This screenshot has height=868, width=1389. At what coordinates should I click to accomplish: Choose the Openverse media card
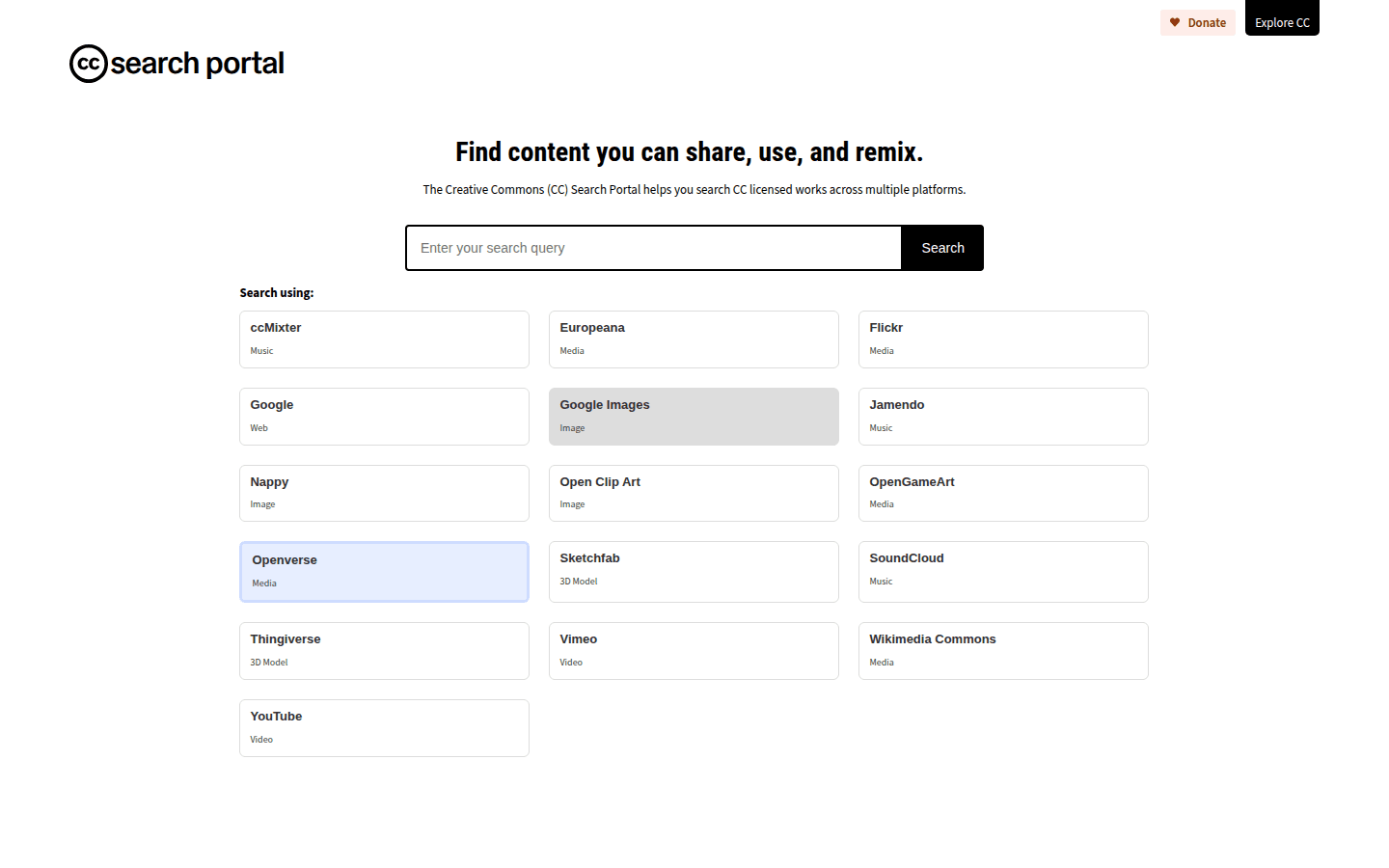[384, 572]
